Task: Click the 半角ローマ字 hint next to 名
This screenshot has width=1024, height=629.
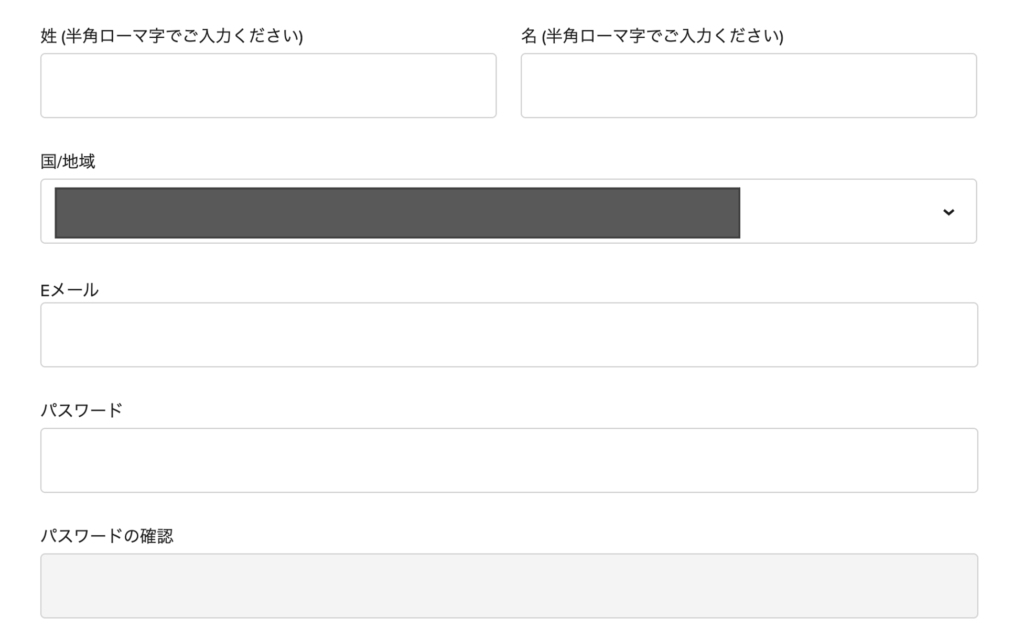Action: pyautogui.click(x=662, y=37)
